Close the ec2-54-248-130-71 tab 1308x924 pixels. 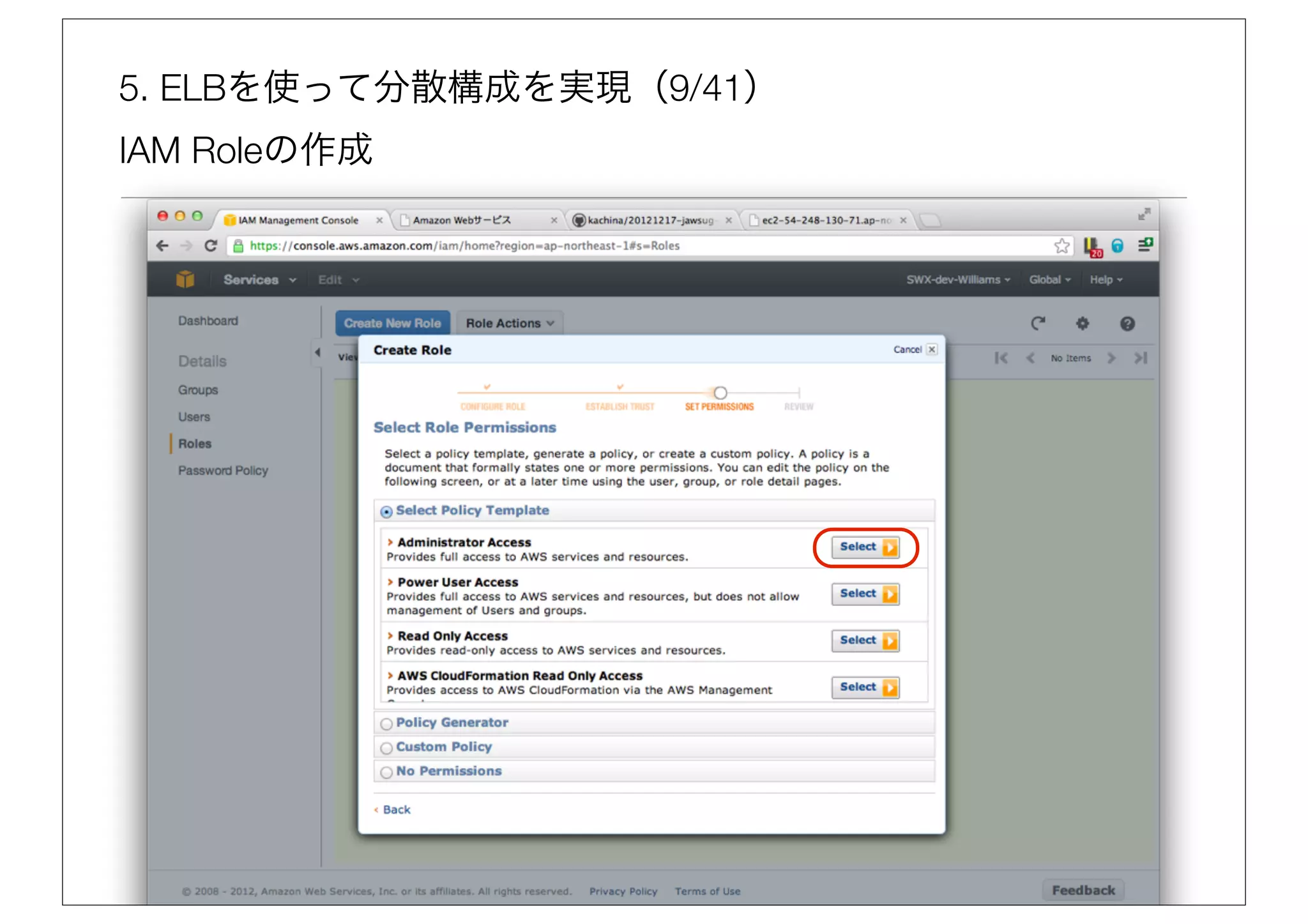pos(903,220)
